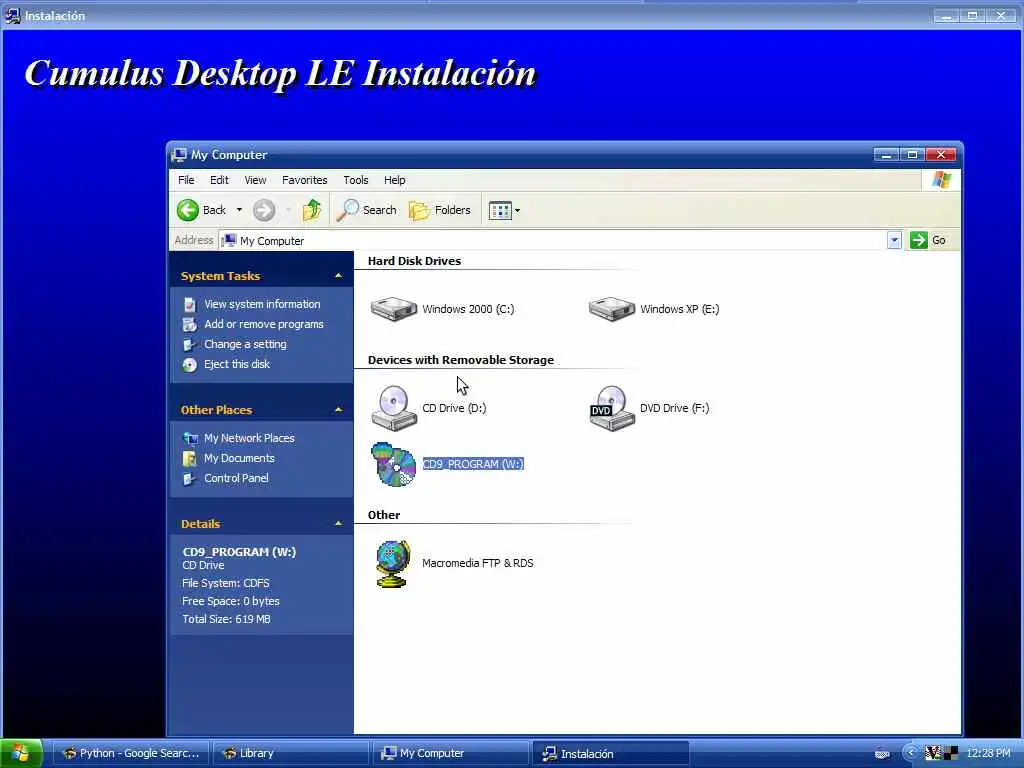The width and height of the screenshot is (1024, 768).
Task: Click the Windows flag logo in menu bar
Action: tap(941, 180)
